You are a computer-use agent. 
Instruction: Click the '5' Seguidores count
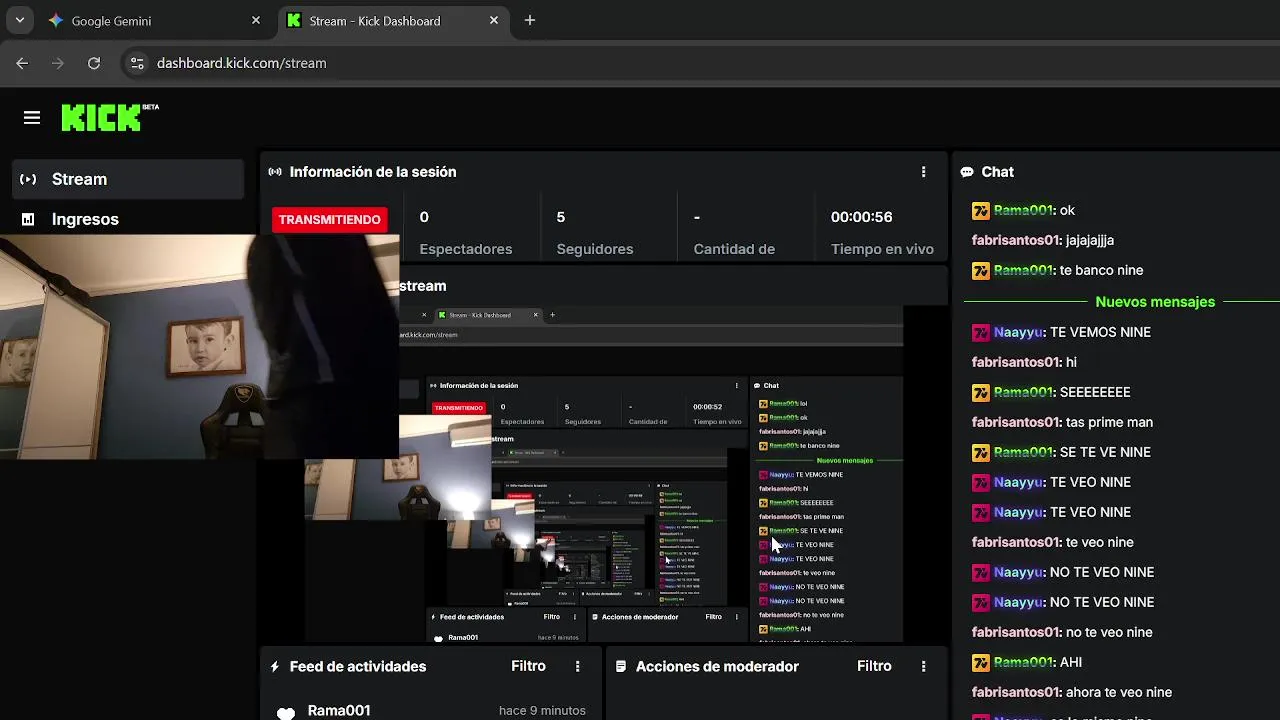[x=561, y=217]
